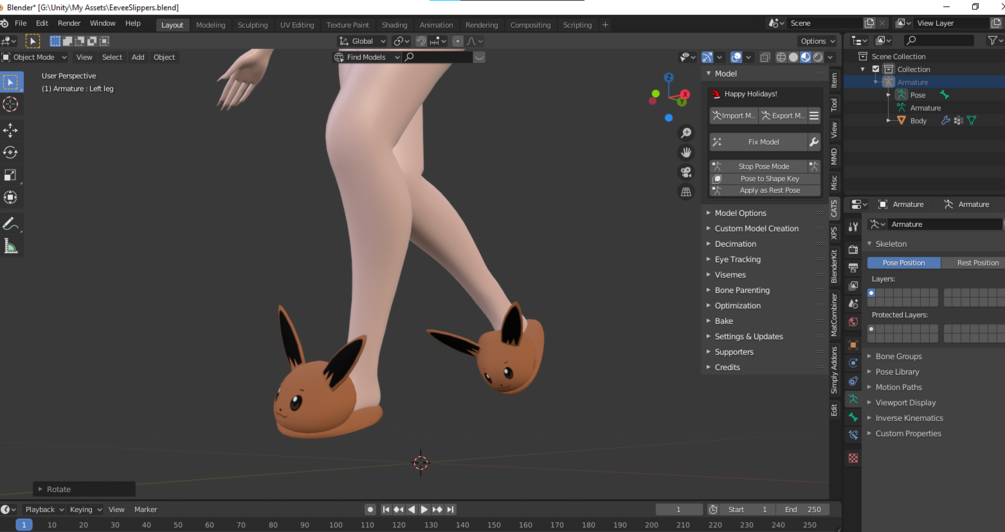Open the Texture properties checker icon
Viewport: 1005px width, 532px height.
[853, 458]
